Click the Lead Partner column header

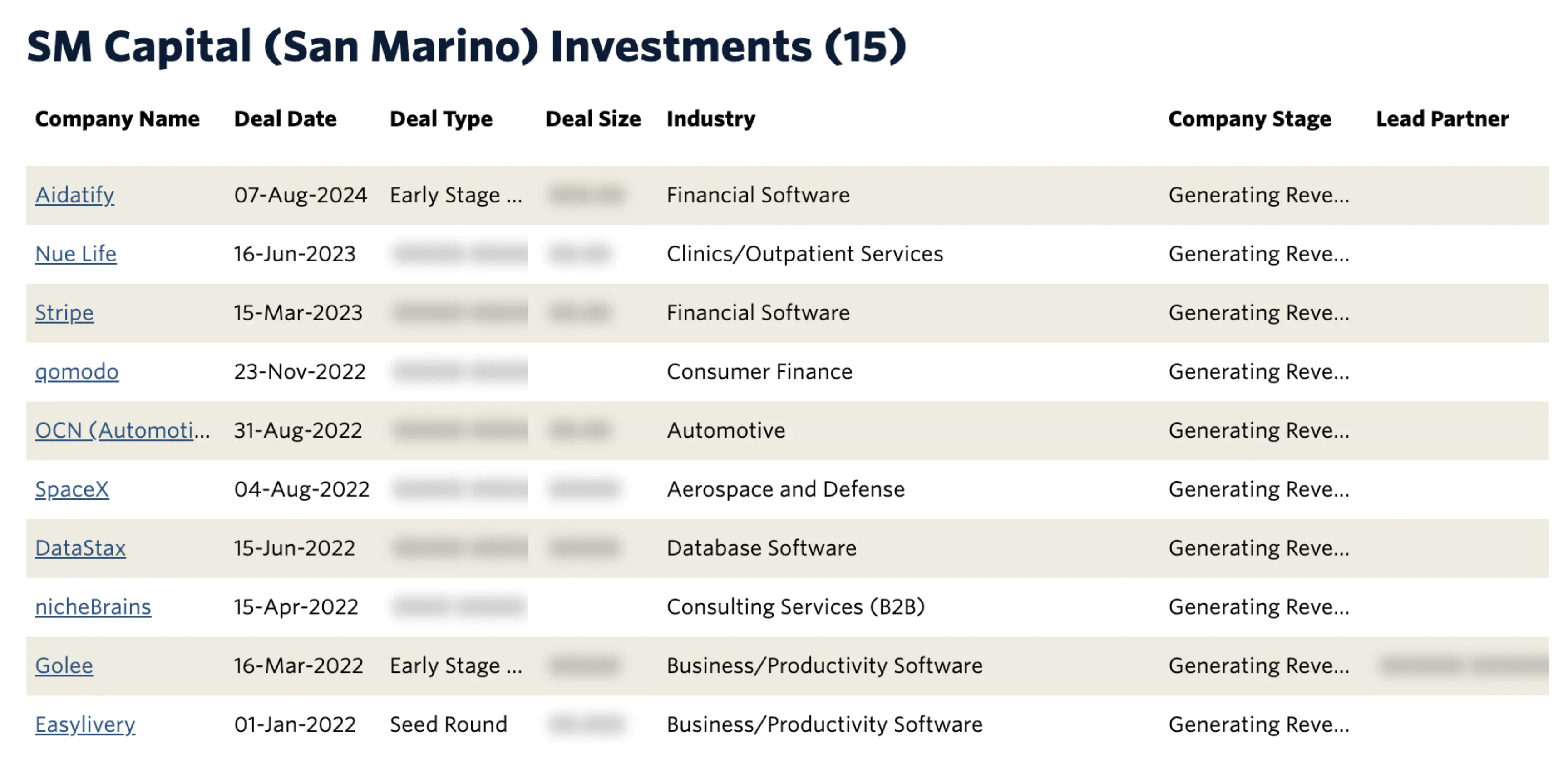[1442, 118]
